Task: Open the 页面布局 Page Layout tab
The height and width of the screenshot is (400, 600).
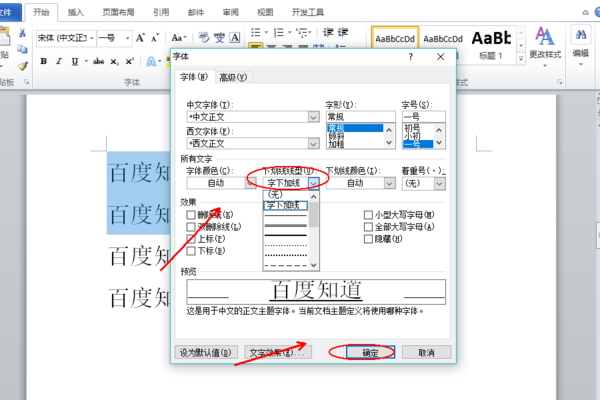Action: [118, 12]
